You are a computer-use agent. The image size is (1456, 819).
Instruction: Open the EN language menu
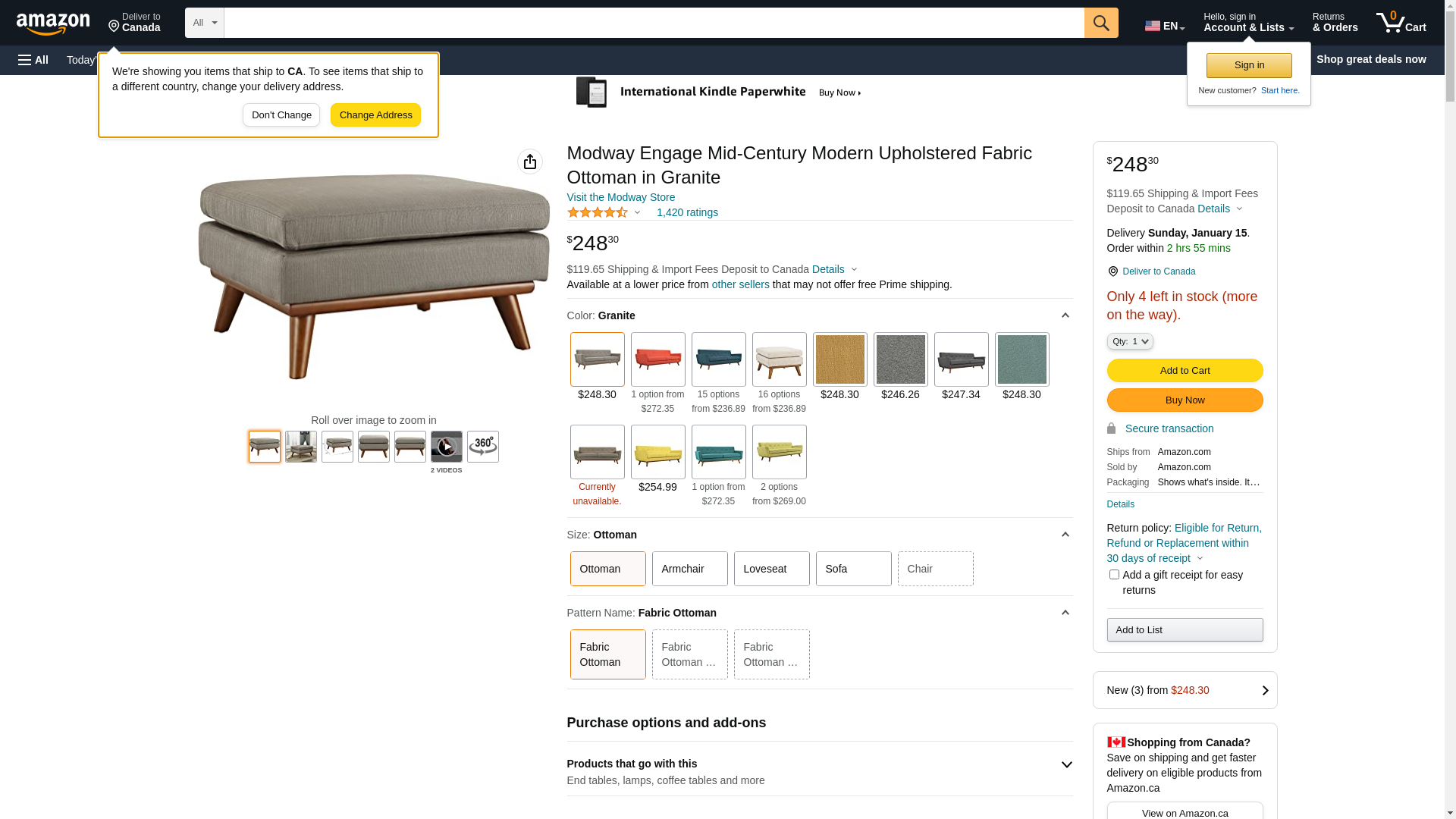[x=1165, y=26]
